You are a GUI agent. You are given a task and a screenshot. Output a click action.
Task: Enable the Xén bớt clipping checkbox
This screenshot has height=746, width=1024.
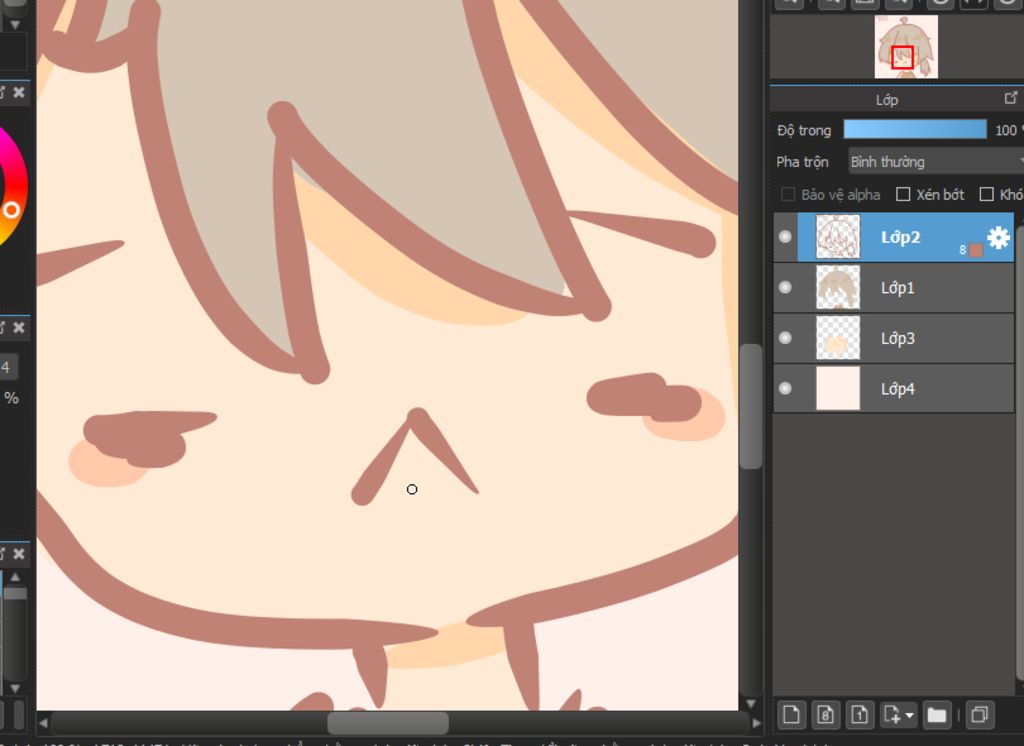click(x=903, y=194)
